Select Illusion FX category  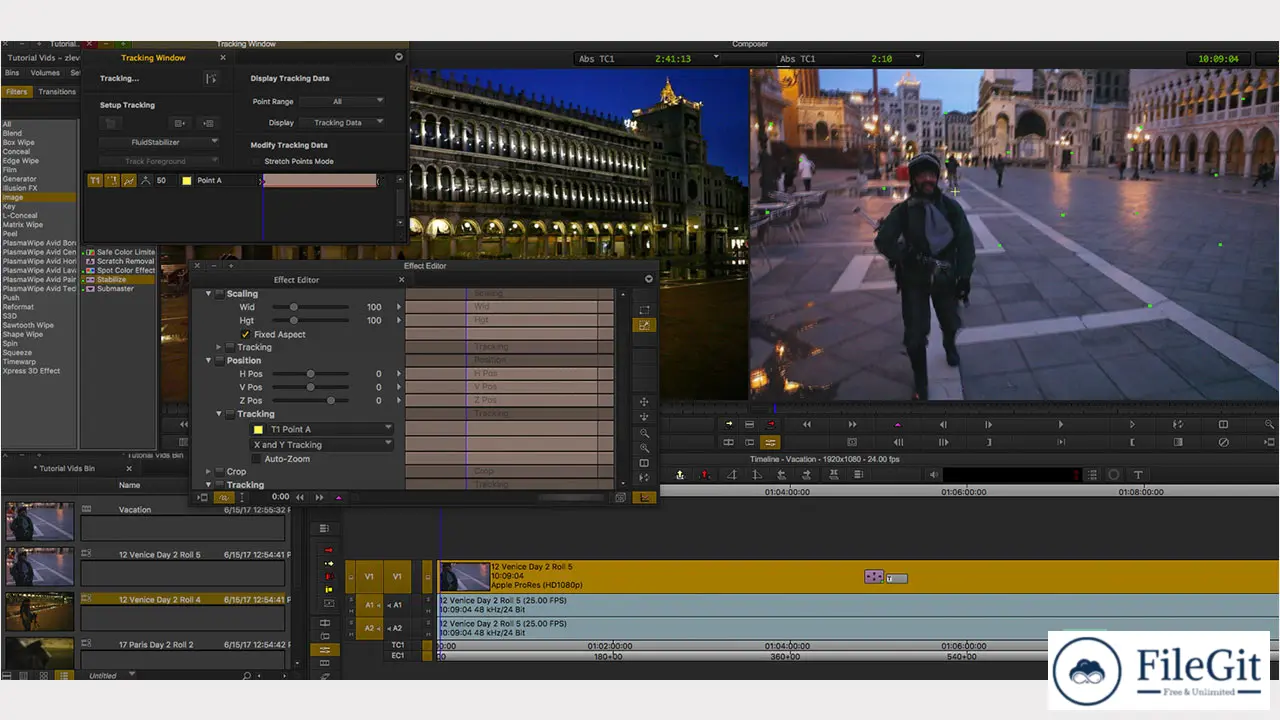click(x=20, y=188)
